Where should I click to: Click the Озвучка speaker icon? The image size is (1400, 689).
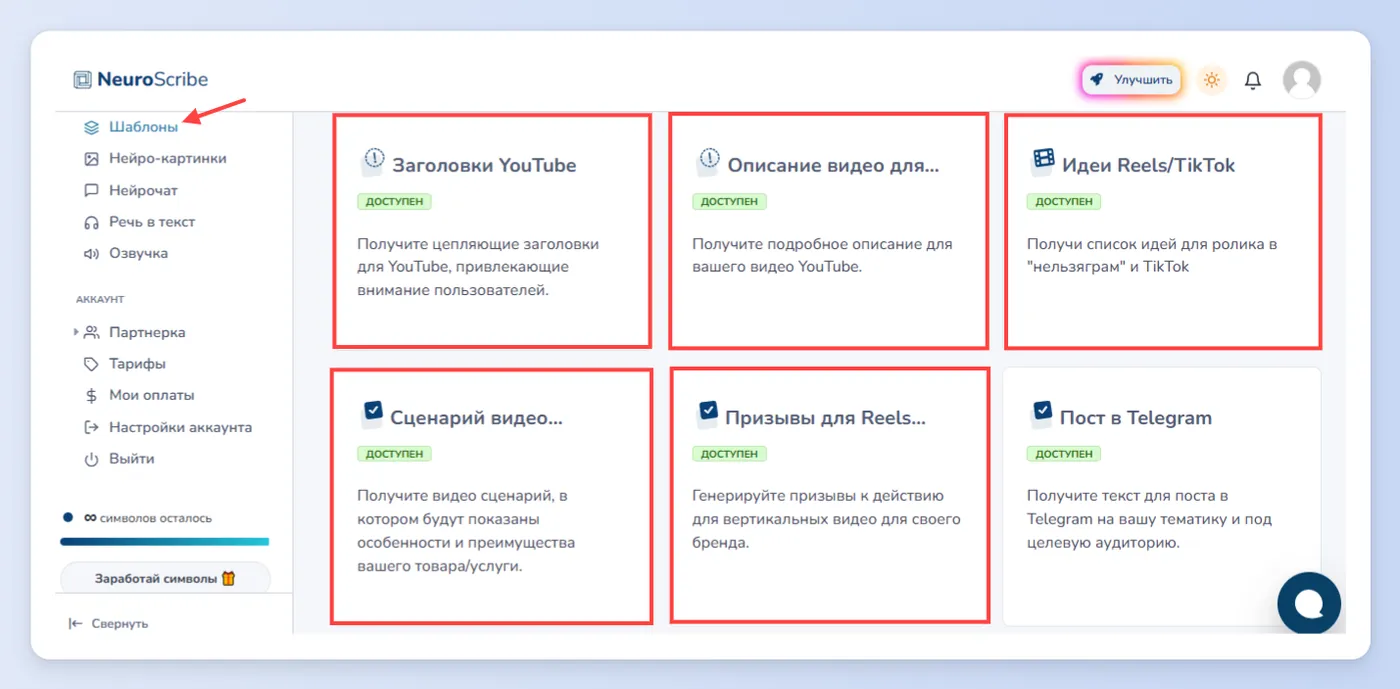point(91,254)
